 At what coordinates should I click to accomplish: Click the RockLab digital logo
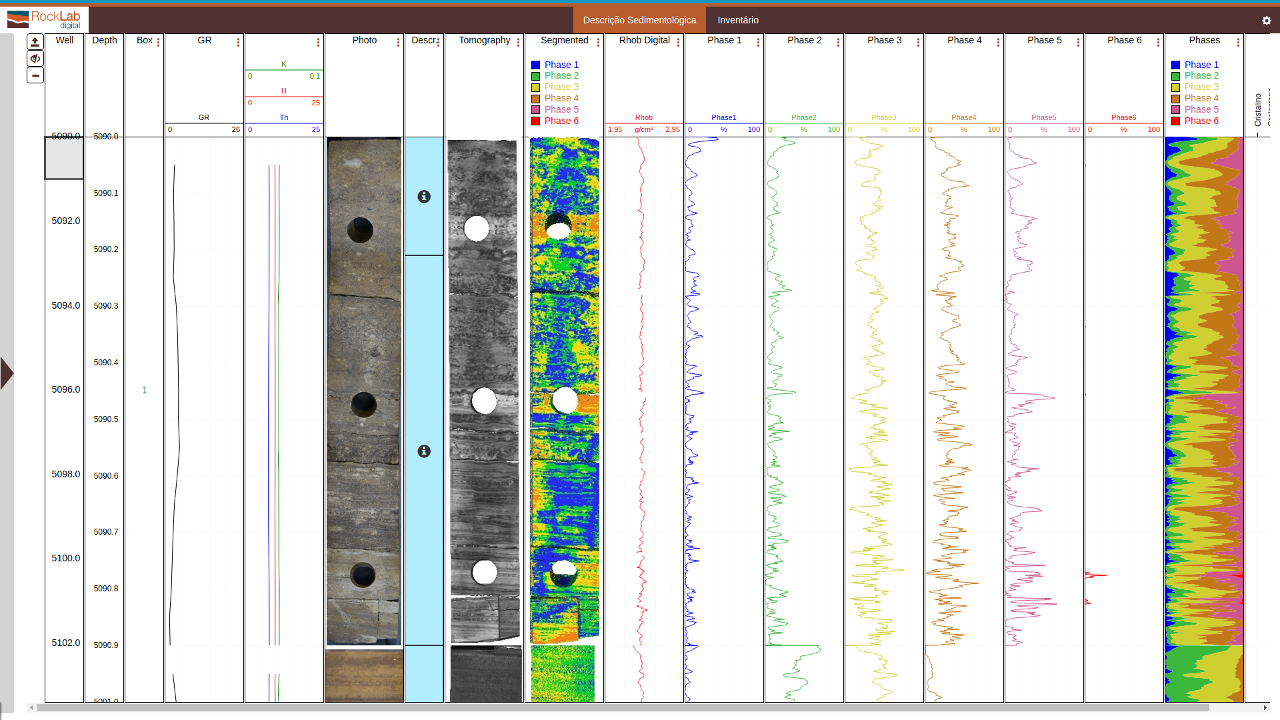[x=45, y=19]
